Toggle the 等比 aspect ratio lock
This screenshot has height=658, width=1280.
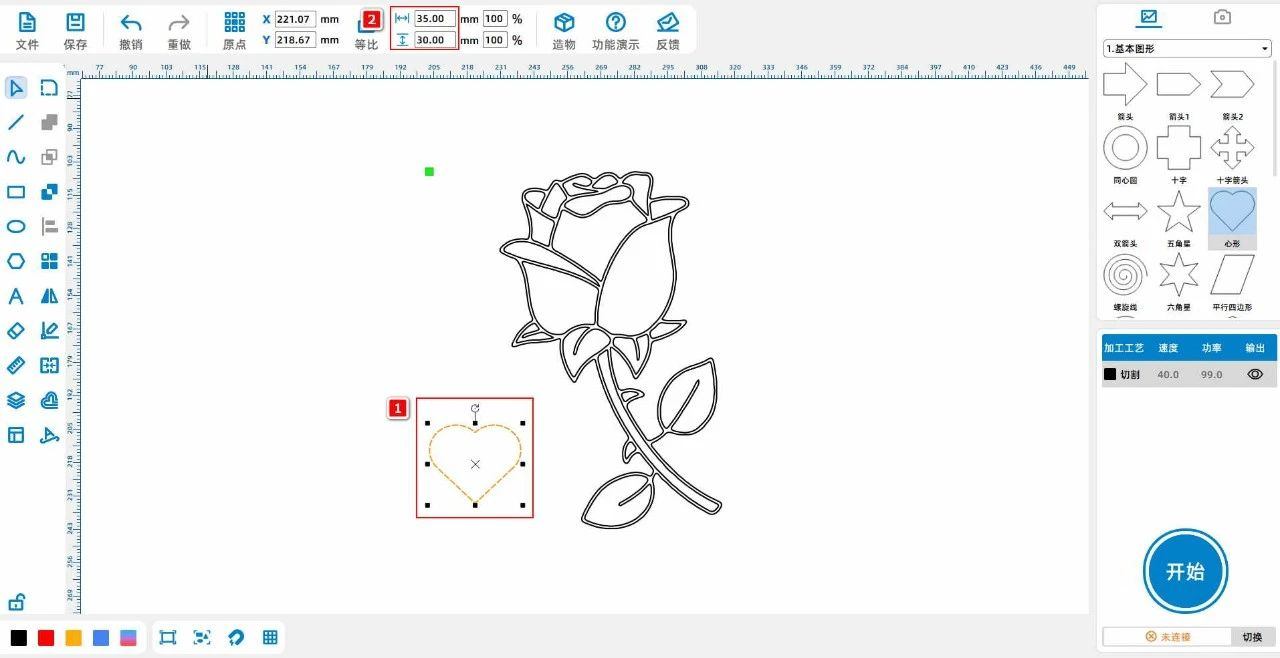[x=366, y=30]
